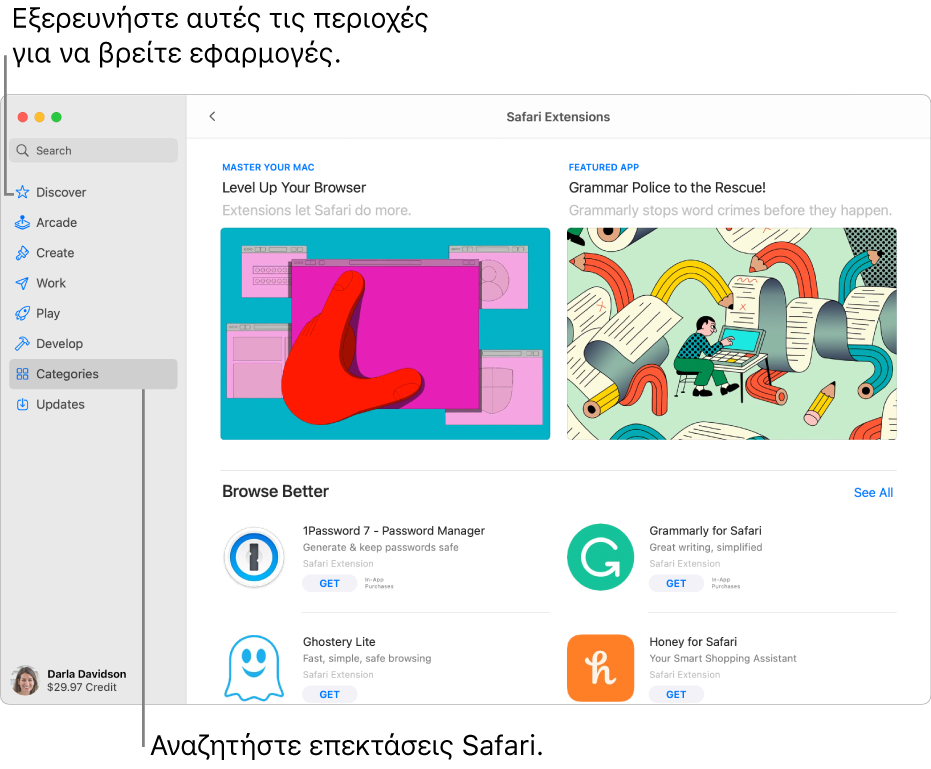Open the Arcade section
The height and width of the screenshot is (769, 931).
coord(93,222)
